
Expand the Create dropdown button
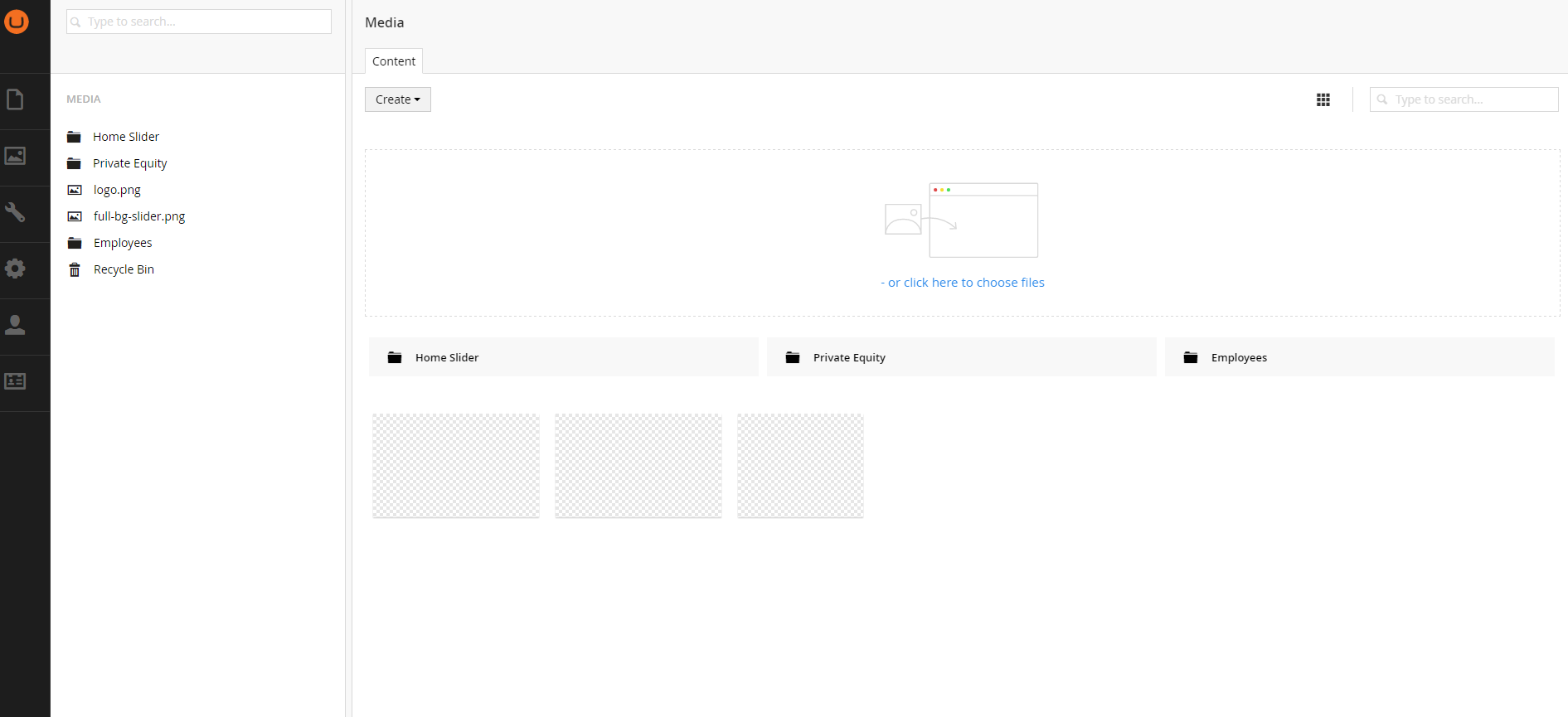click(x=397, y=99)
